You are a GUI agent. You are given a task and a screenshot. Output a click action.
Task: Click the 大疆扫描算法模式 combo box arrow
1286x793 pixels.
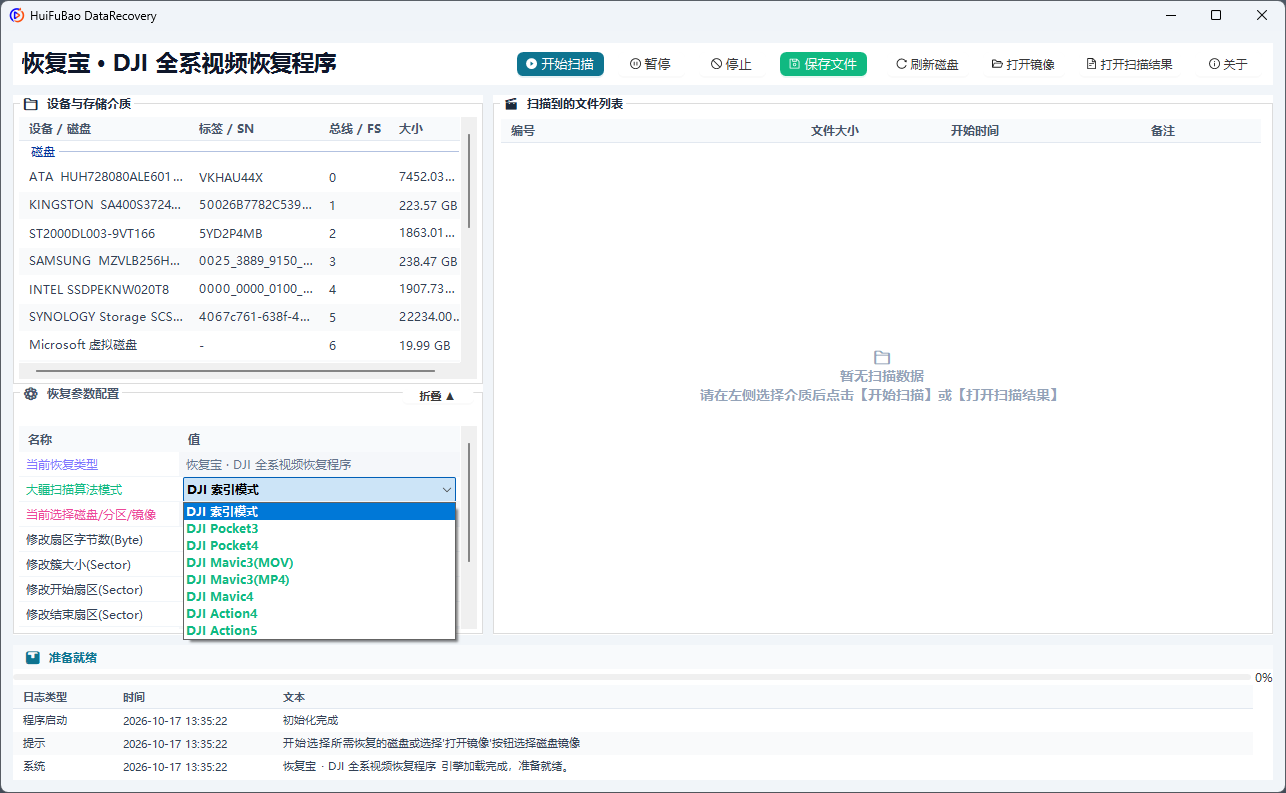coord(446,490)
